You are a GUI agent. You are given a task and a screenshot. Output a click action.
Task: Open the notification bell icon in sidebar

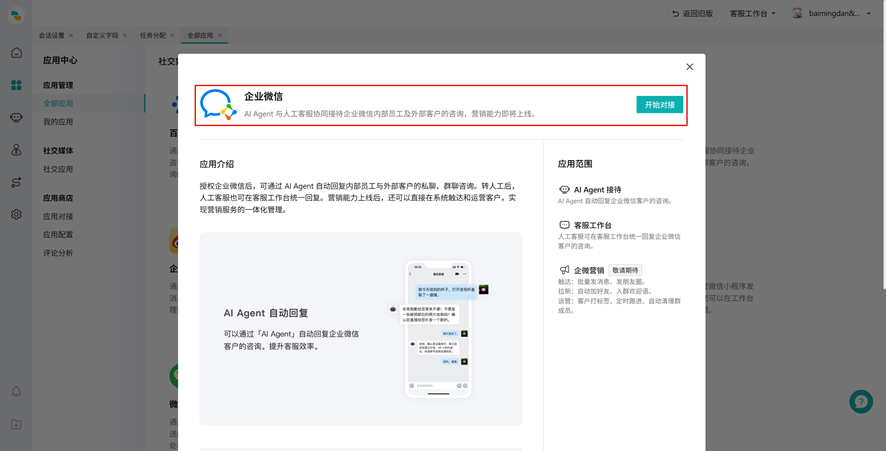pos(16,391)
